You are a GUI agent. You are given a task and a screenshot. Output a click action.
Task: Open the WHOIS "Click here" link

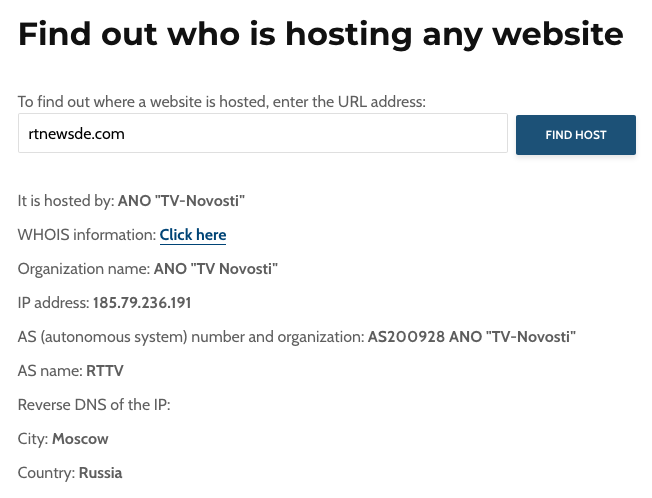coord(193,235)
